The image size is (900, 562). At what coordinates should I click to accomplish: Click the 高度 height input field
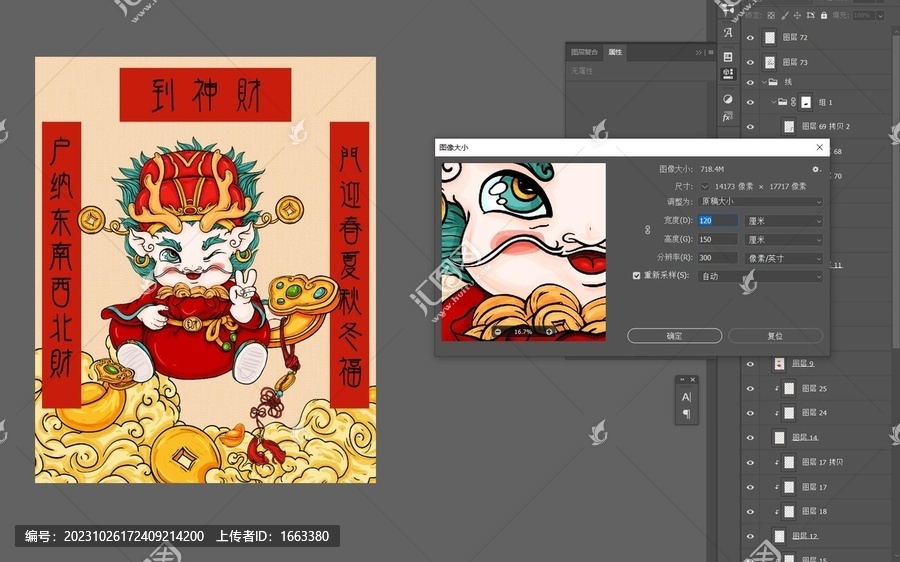[717, 239]
